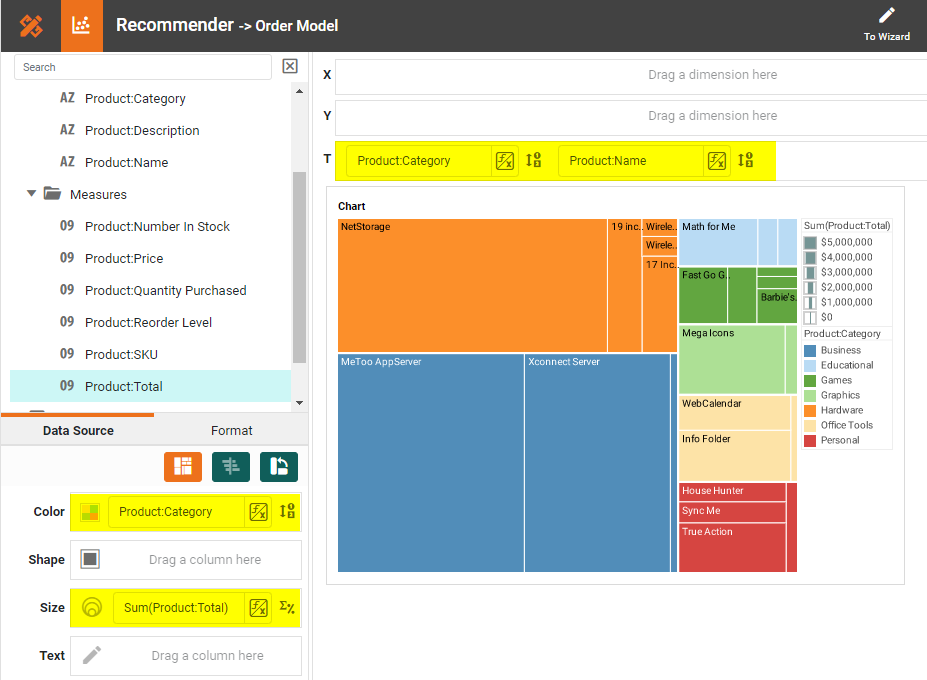
Task: Click the Games legend color swatch
Action: pyautogui.click(x=810, y=380)
